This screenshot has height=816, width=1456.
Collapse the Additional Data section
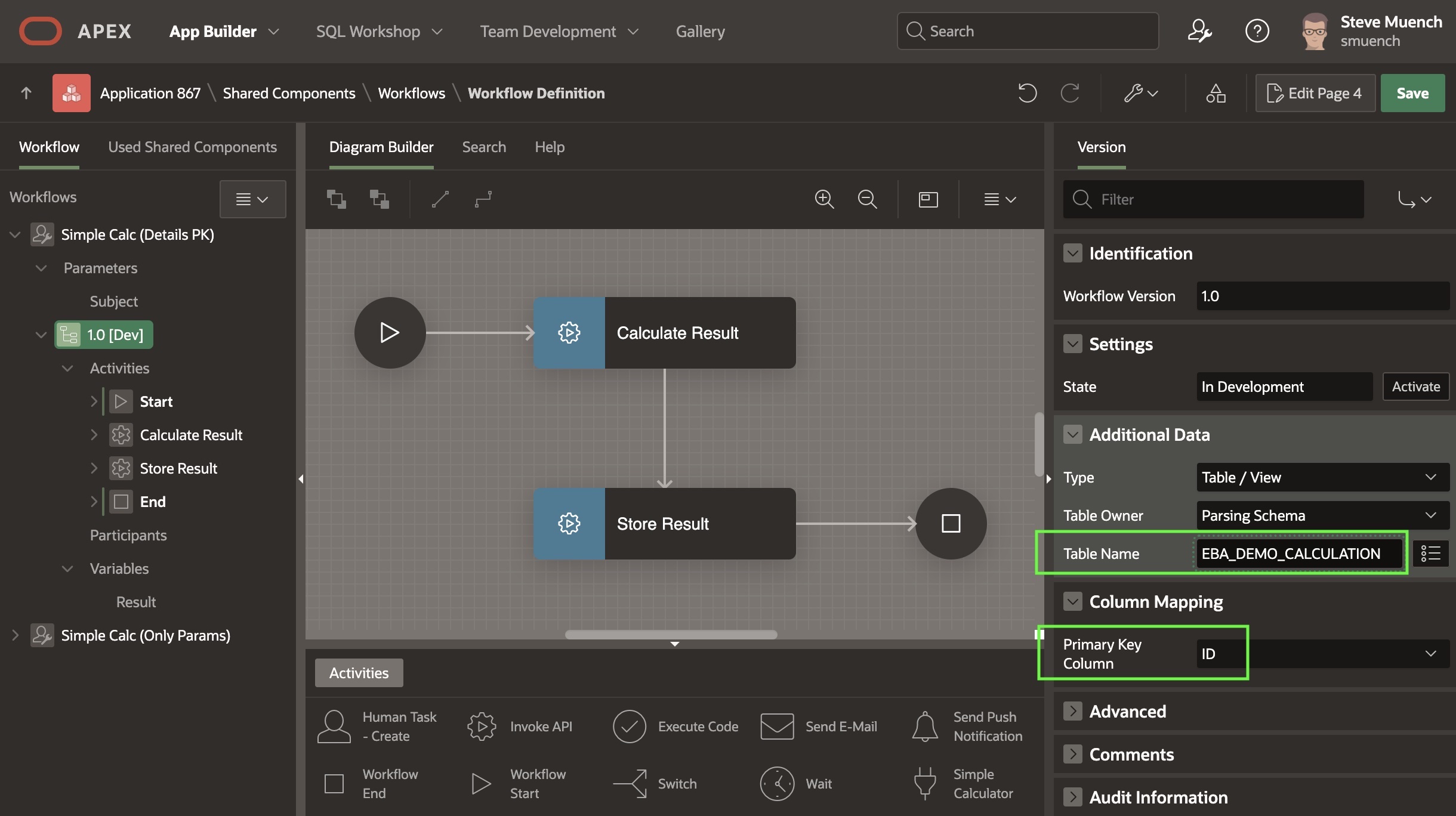pyautogui.click(x=1072, y=434)
